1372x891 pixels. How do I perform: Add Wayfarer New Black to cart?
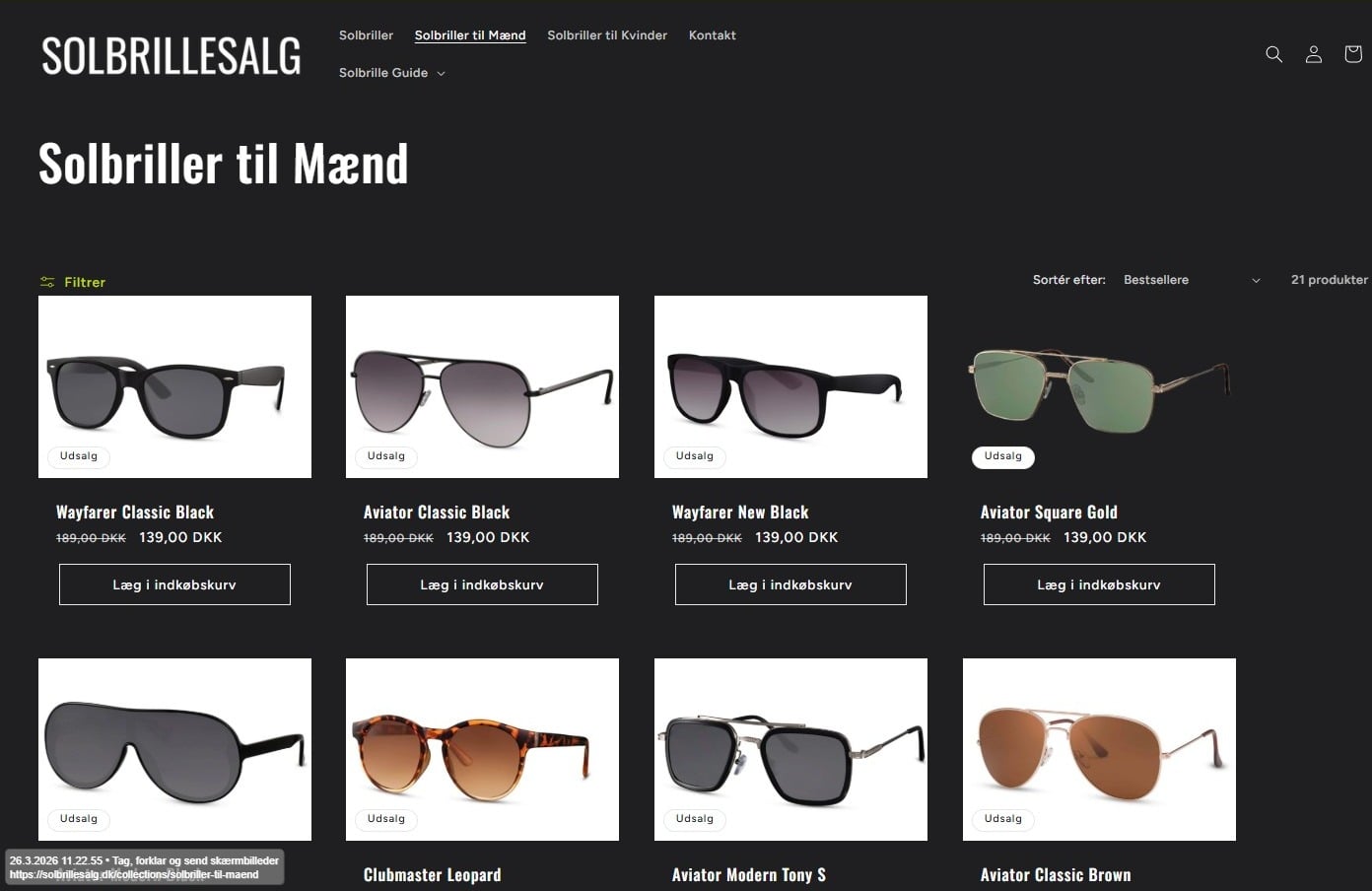(790, 584)
